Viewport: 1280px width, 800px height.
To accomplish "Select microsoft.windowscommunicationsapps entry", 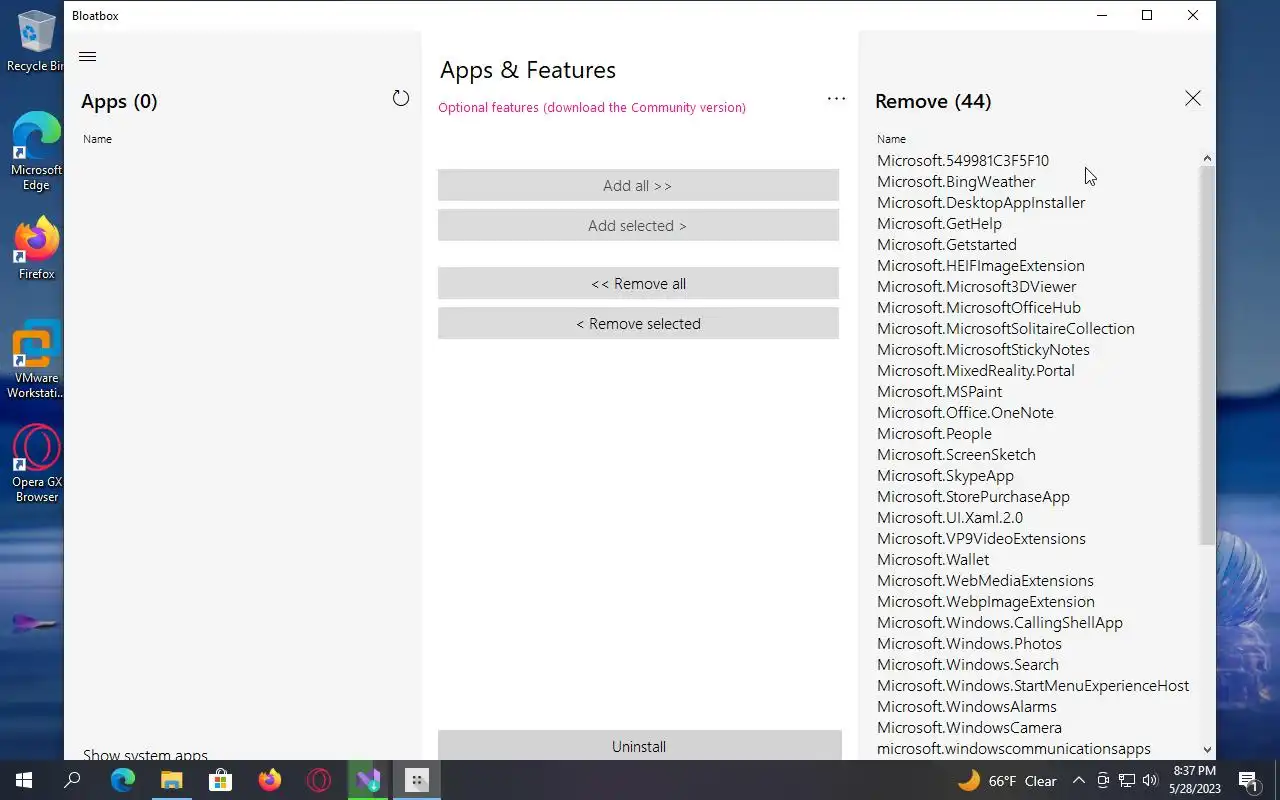I will tap(1014, 748).
